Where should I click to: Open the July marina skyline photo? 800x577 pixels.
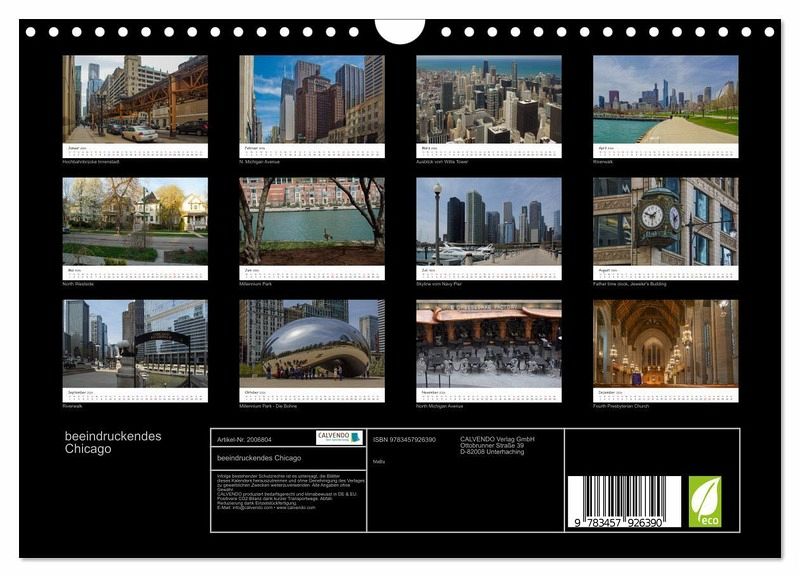[489, 221]
